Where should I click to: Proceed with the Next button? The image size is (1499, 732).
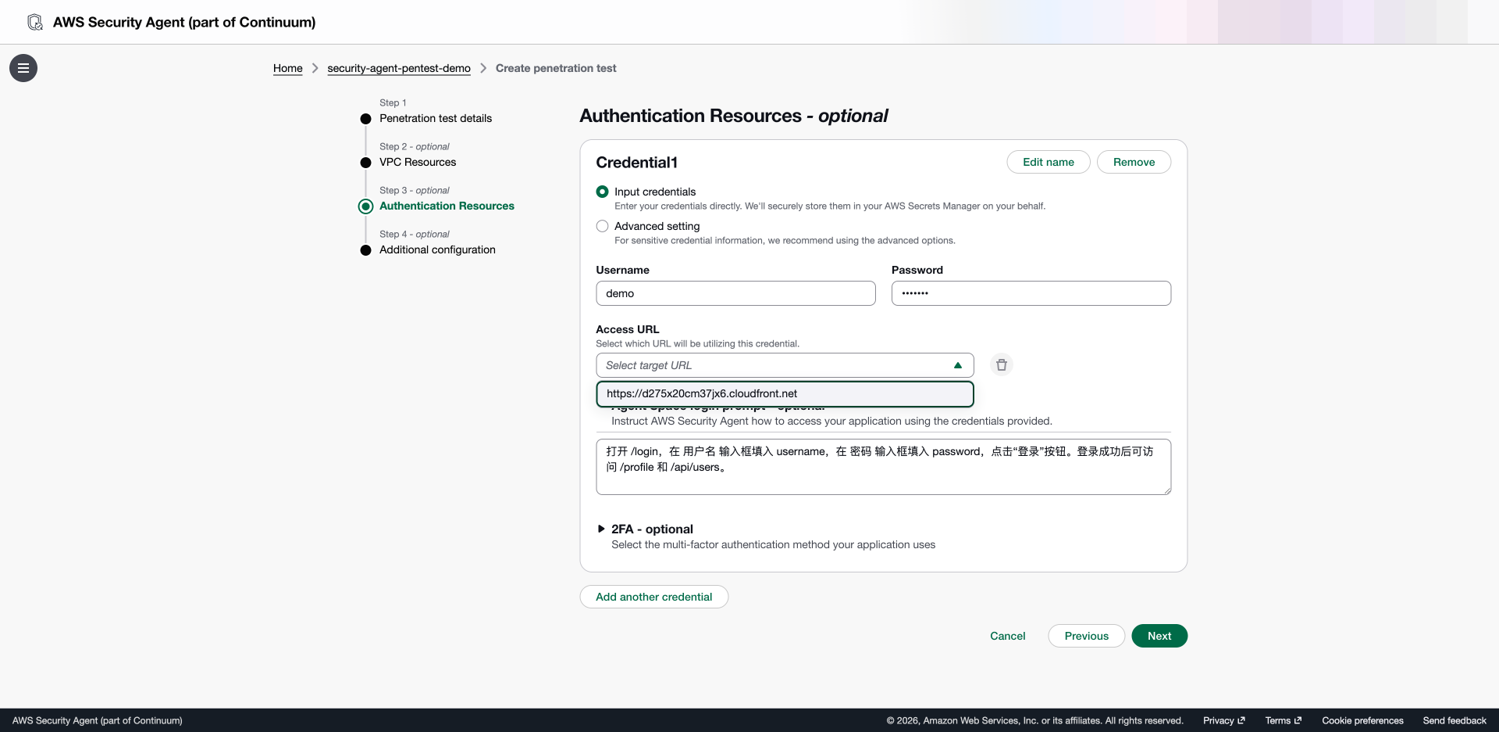[1159, 636]
